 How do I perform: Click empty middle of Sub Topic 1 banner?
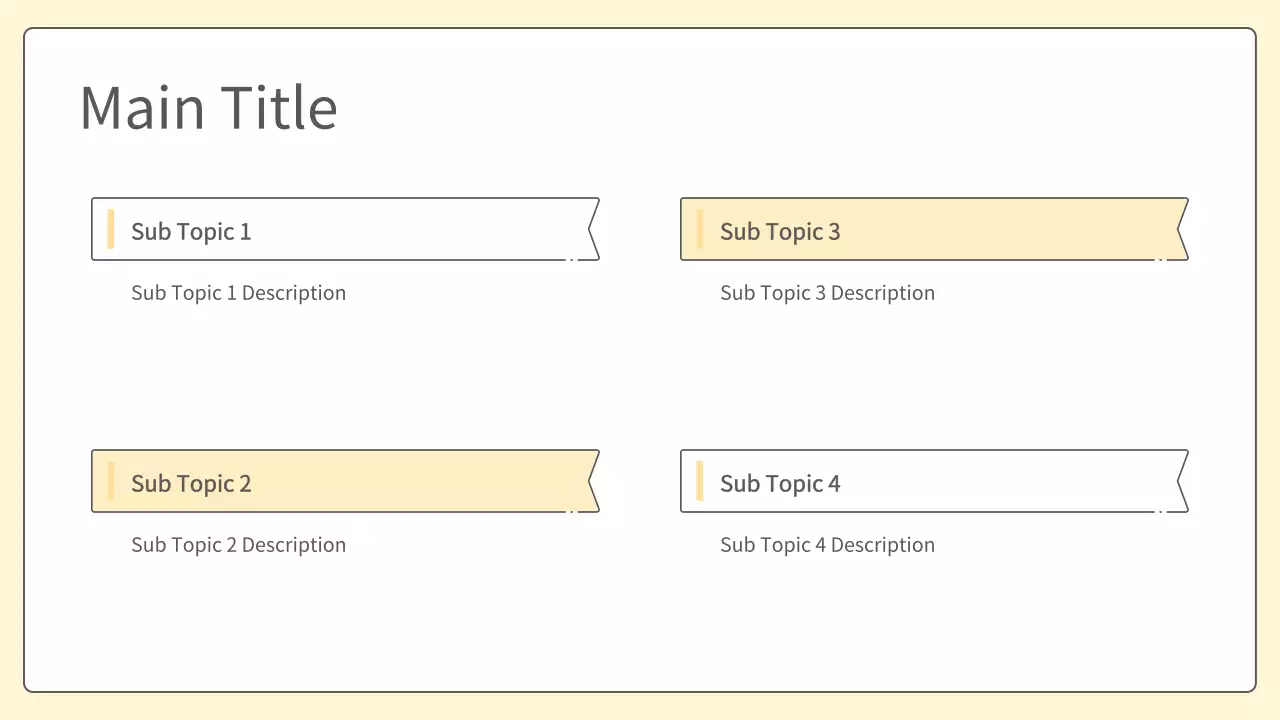pos(420,229)
